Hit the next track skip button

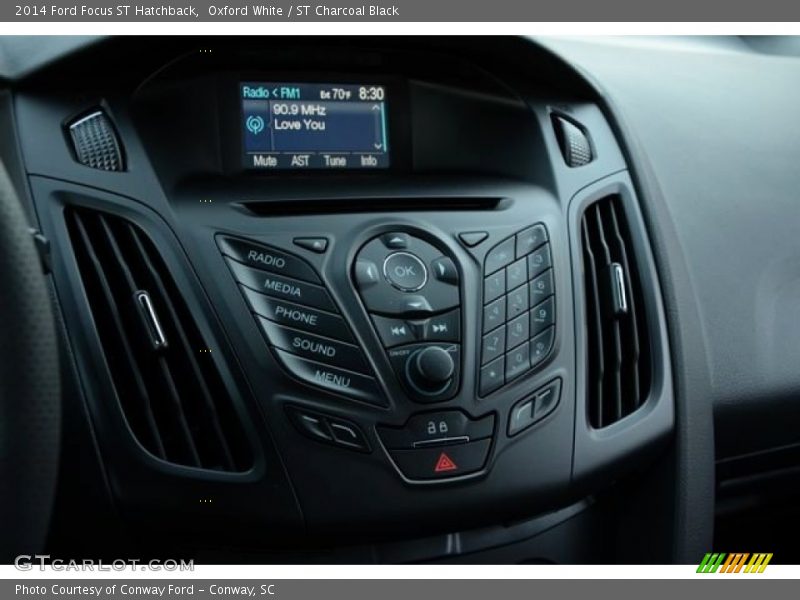coord(440,328)
